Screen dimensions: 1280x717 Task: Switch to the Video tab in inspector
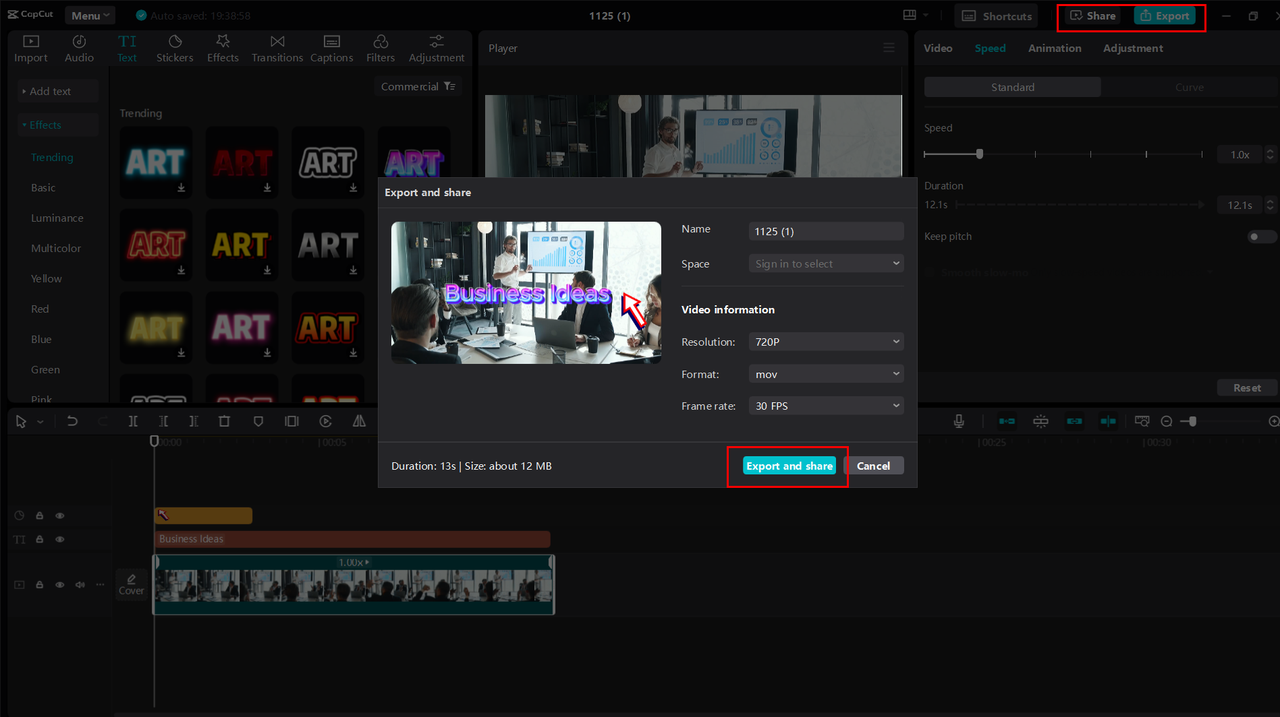(938, 48)
